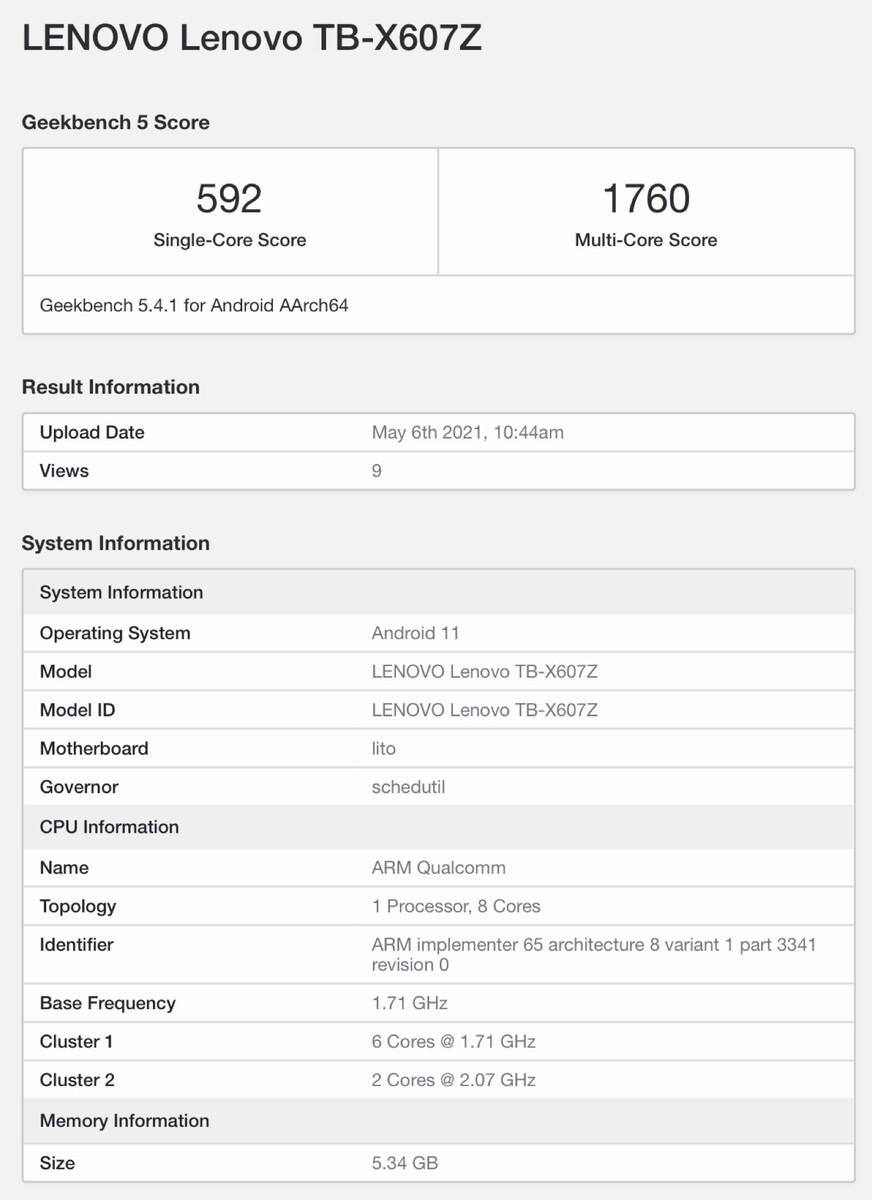This screenshot has height=1200, width=872.
Task: Click the Geekbench 5.4.1 for Android AArch64 text
Action: tap(194, 305)
